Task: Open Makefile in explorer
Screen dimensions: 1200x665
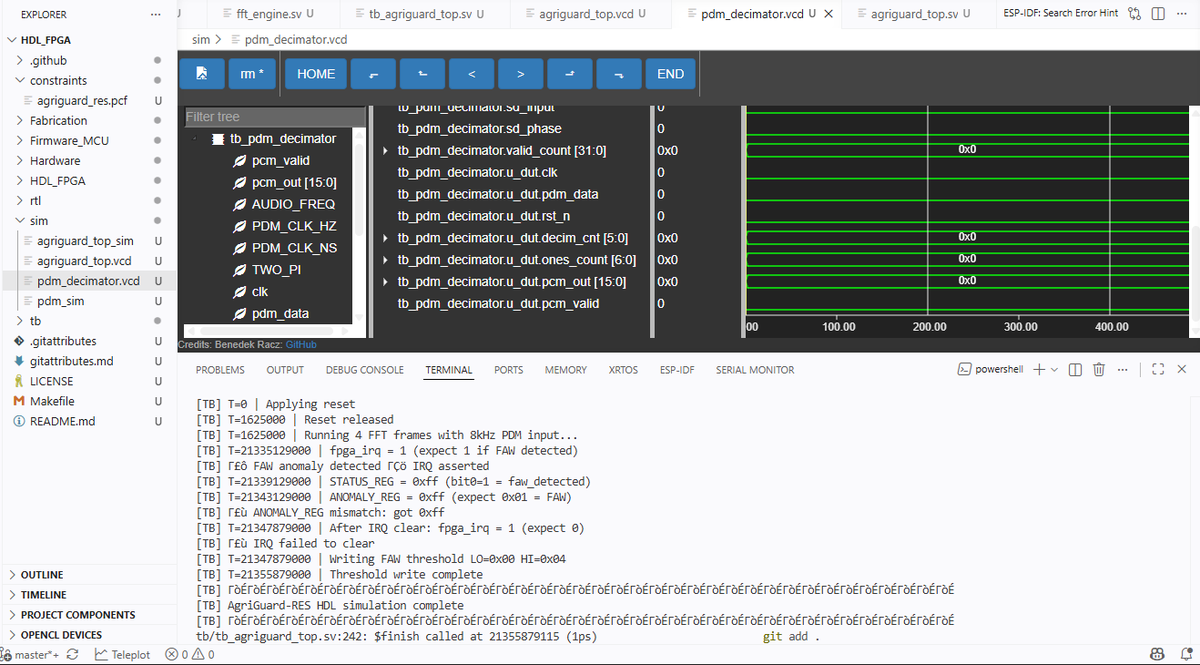Action: coord(88,401)
